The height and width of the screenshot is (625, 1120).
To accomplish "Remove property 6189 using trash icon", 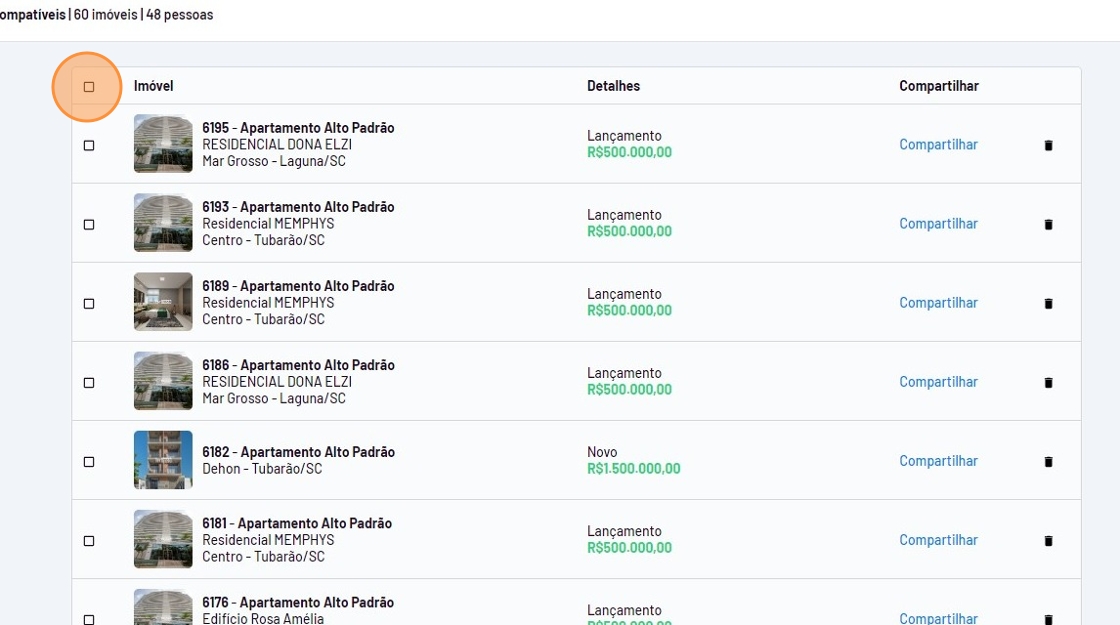I will point(1048,303).
